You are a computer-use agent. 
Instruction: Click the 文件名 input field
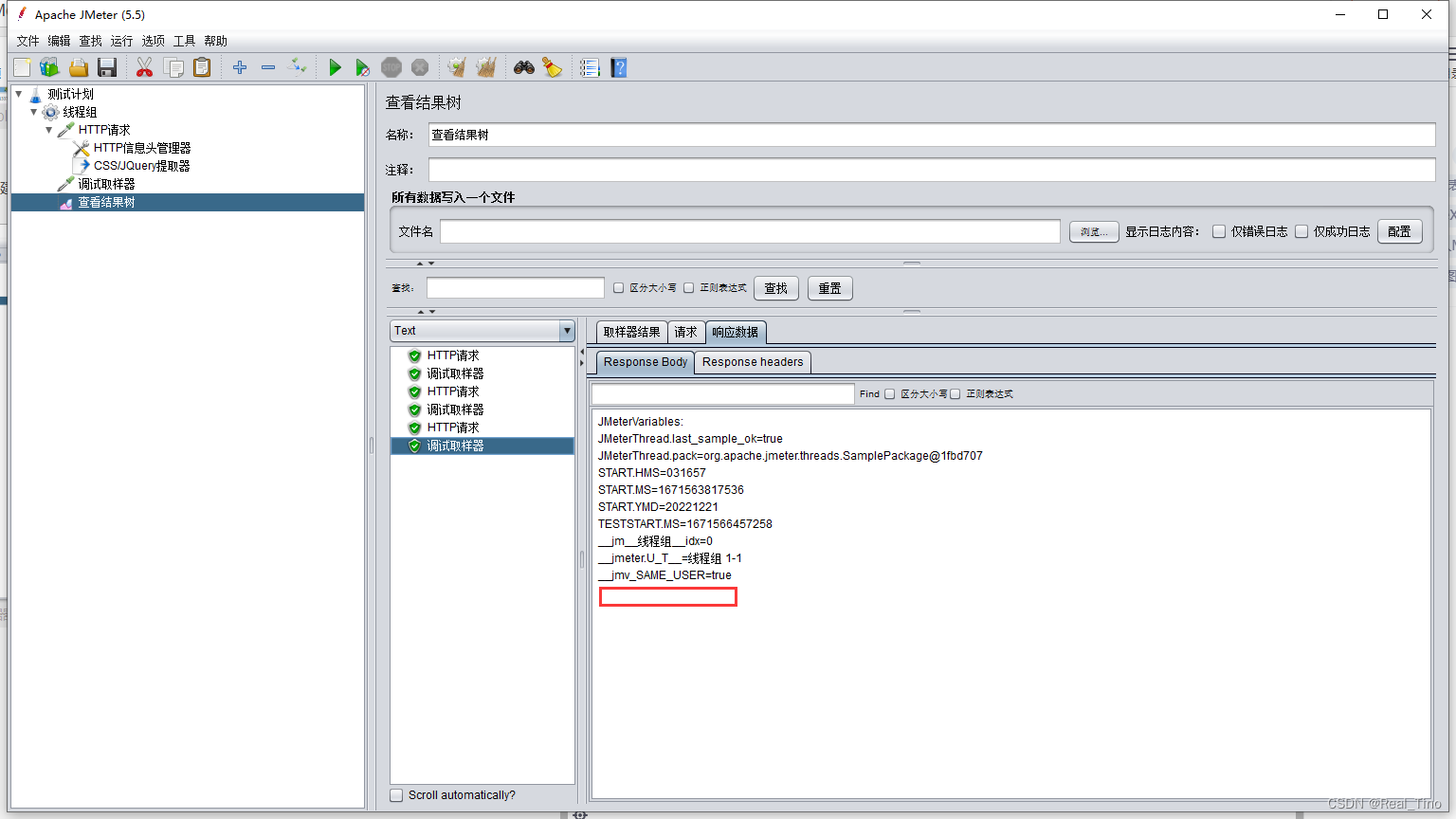pyautogui.click(x=750, y=231)
